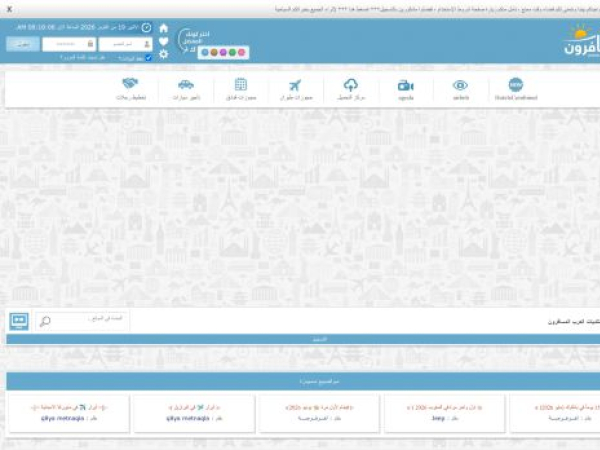
Task: Open the eye icon menu item
Action: click(x=460, y=89)
